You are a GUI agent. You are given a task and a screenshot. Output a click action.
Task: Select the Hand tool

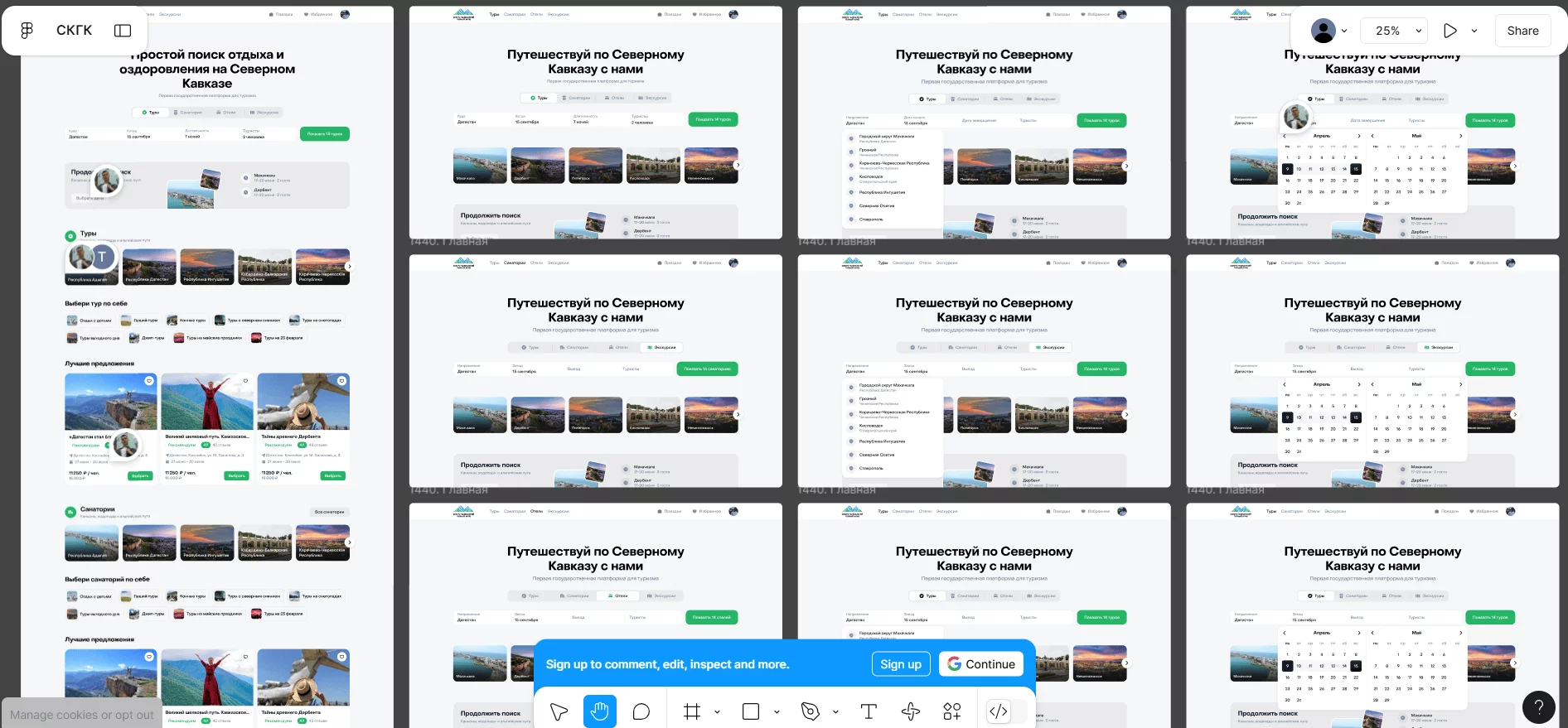click(599, 711)
